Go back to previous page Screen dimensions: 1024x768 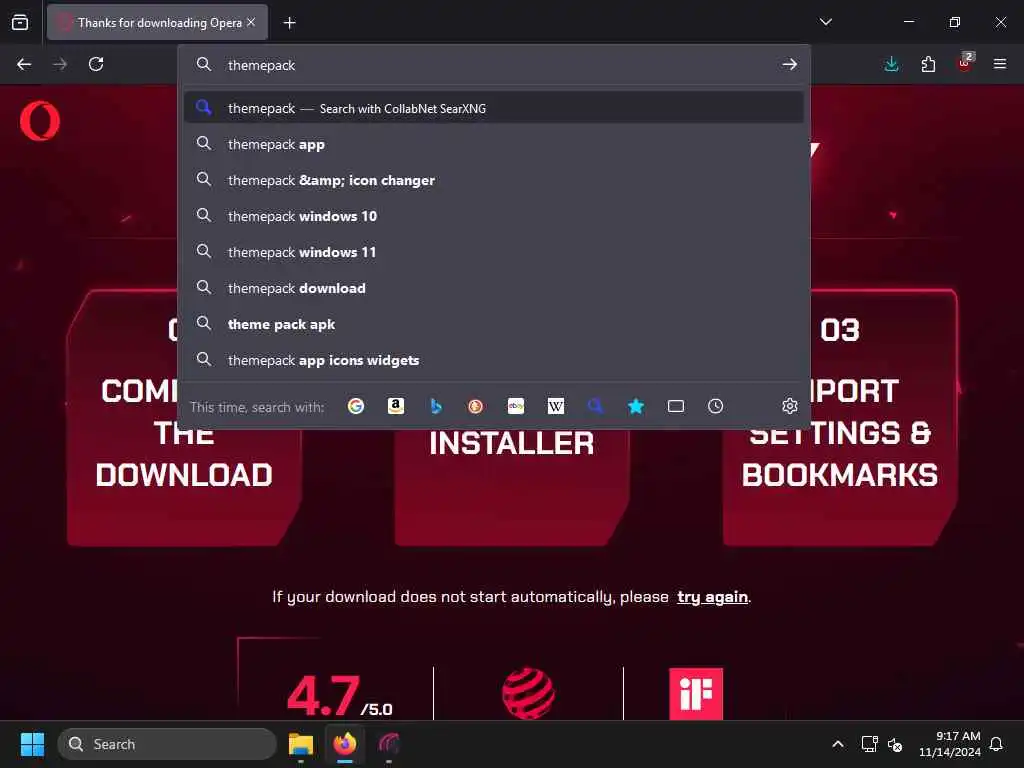[x=24, y=64]
